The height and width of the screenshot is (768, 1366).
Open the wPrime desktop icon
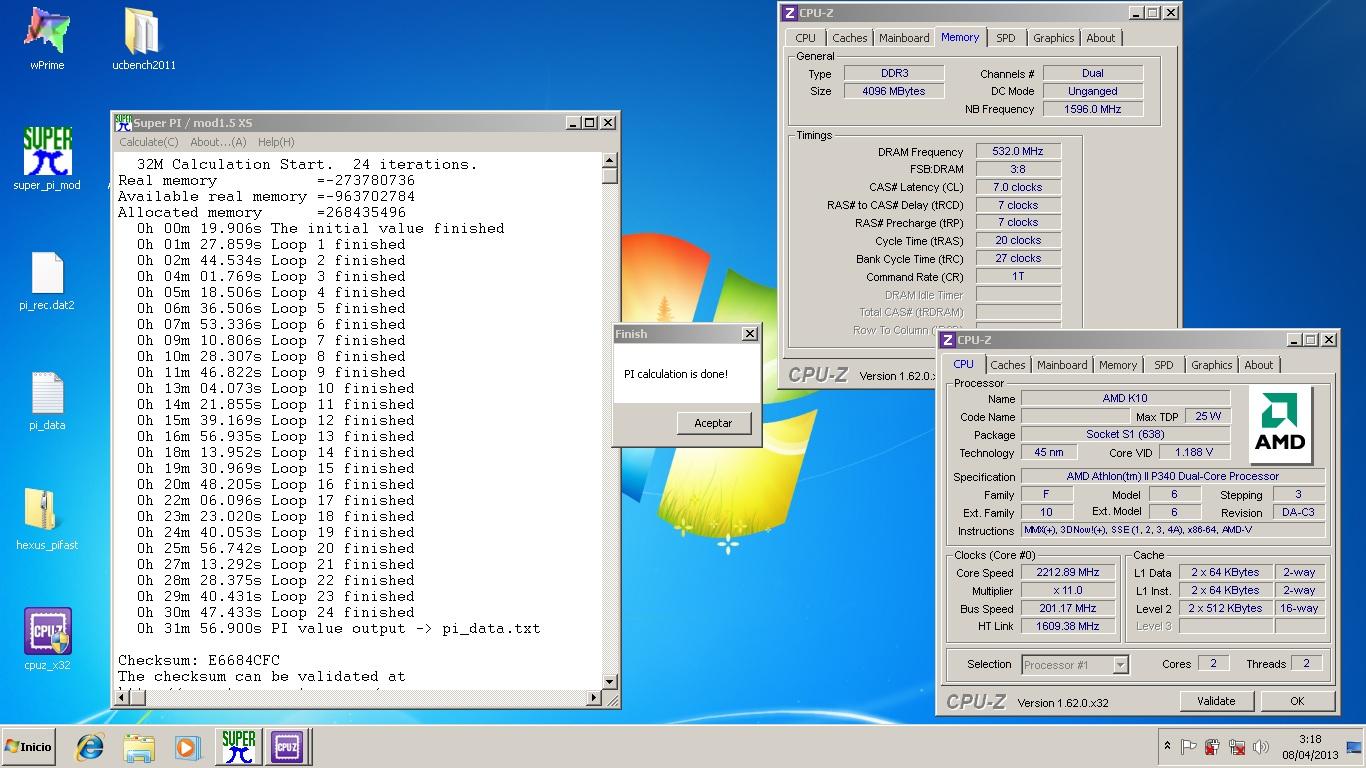click(x=47, y=38)
